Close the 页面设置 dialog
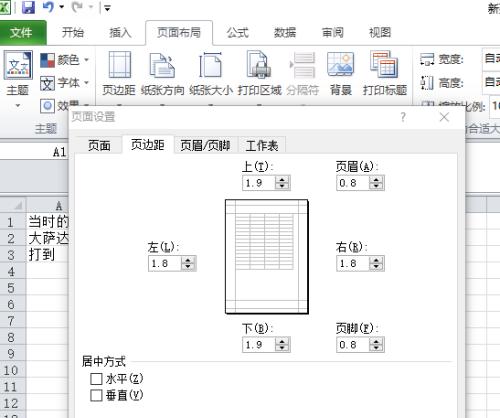The image size is (500, 418). 444,117
